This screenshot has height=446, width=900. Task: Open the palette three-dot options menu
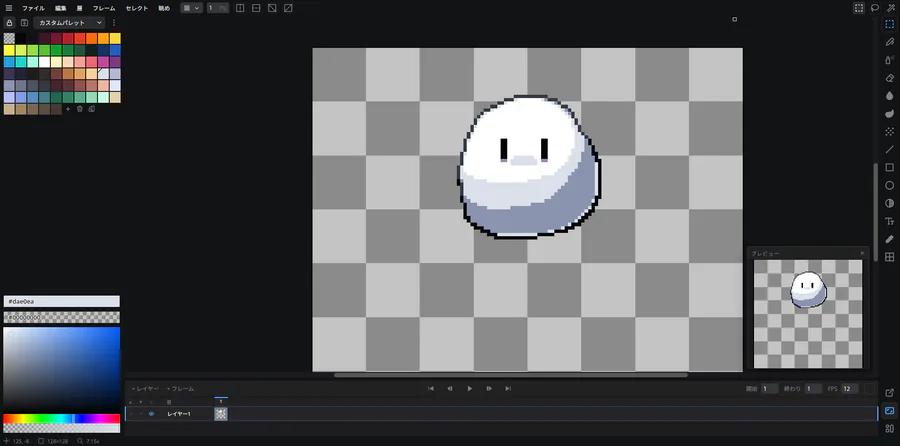[114, 22]
